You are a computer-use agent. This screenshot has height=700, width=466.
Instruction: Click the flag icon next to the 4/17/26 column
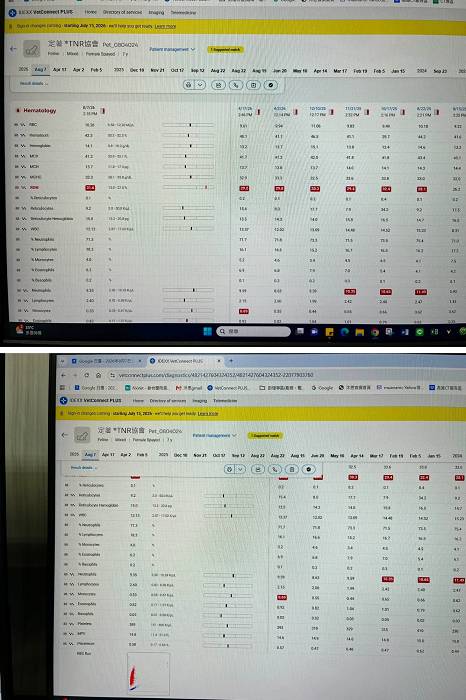258,112
